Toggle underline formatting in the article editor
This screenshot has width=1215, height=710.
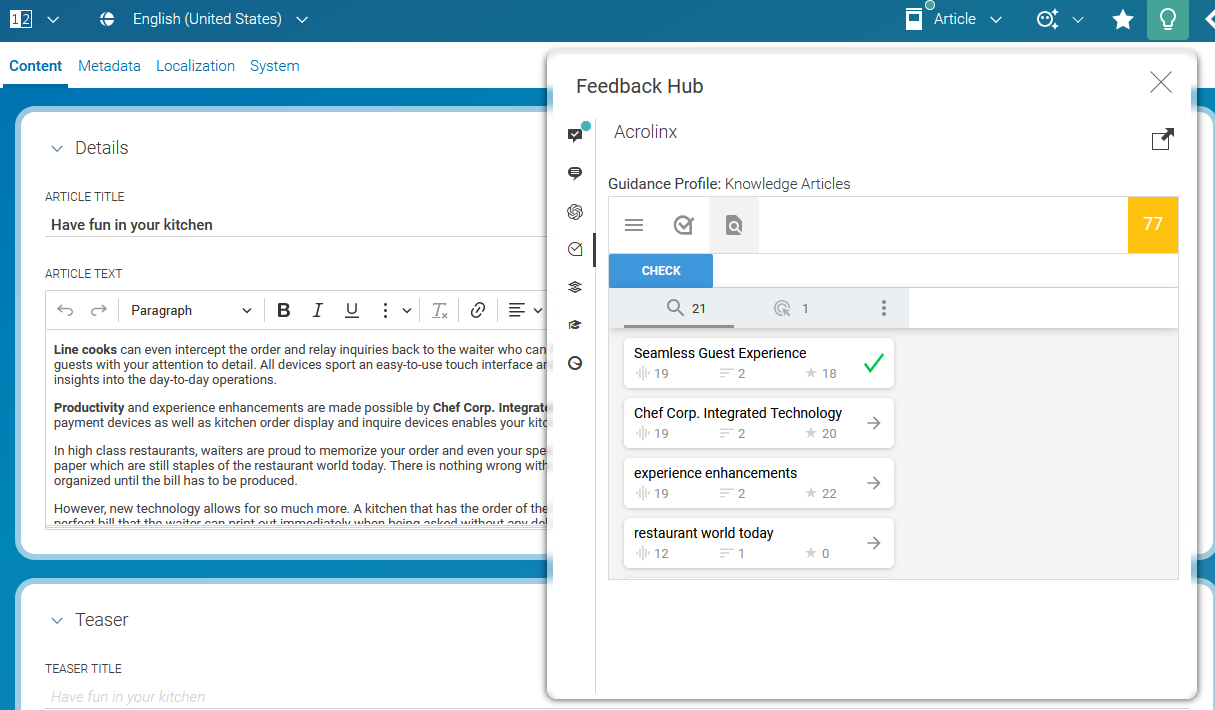(351, 310)
